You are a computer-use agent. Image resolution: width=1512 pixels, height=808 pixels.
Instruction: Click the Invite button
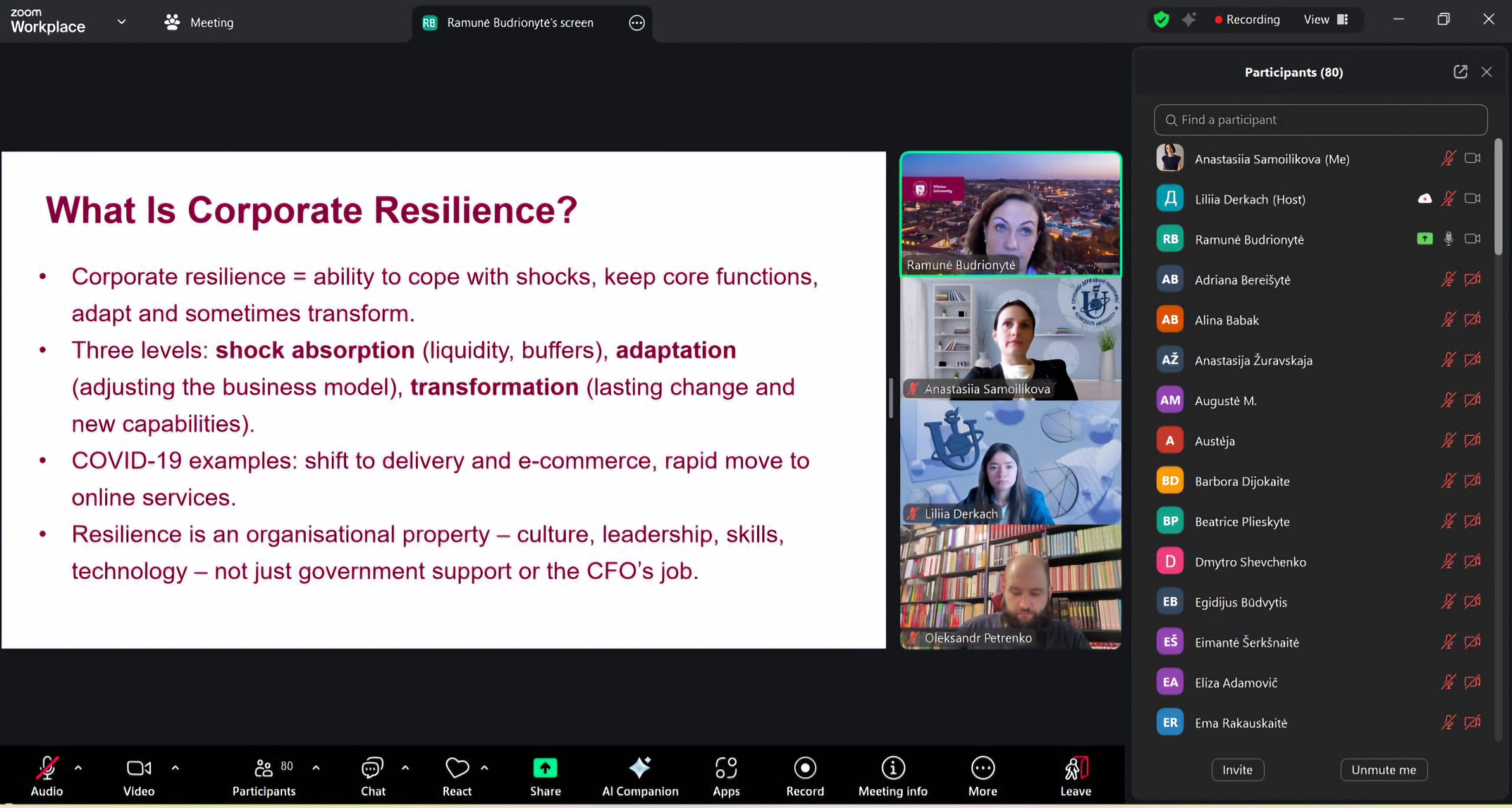pos(1237,769)
